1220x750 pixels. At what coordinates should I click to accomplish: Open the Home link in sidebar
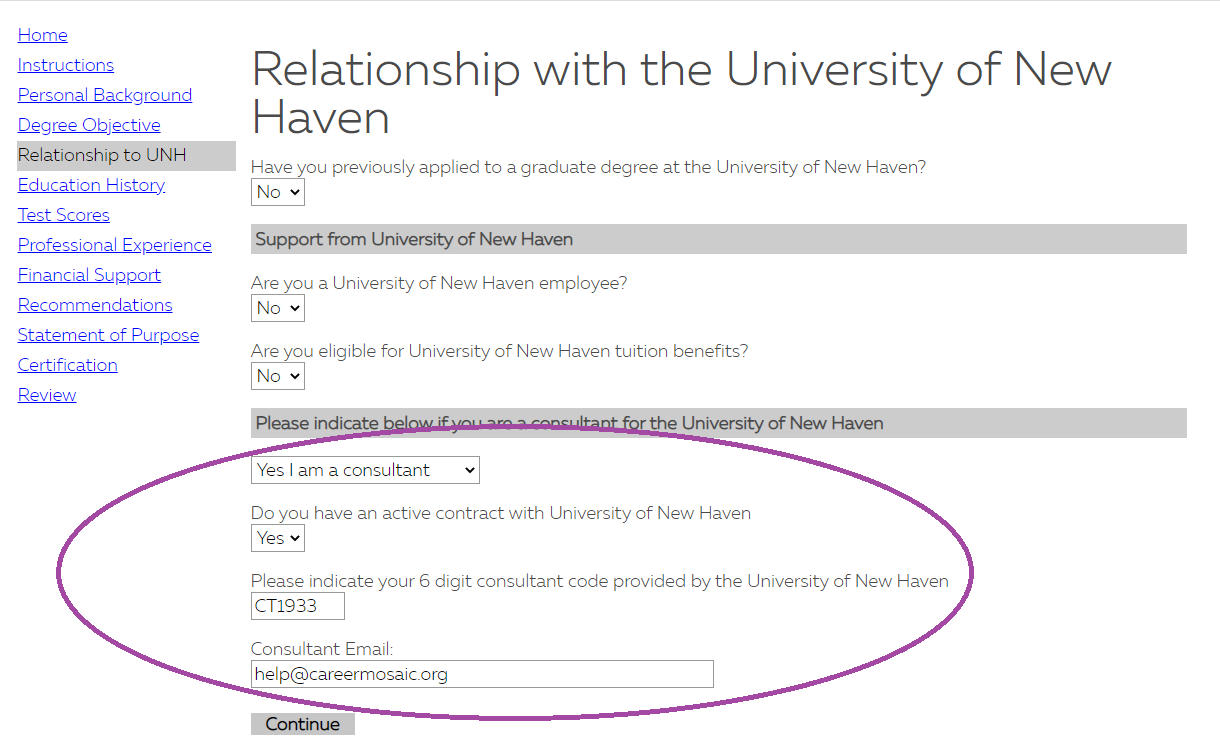[43, 35]
